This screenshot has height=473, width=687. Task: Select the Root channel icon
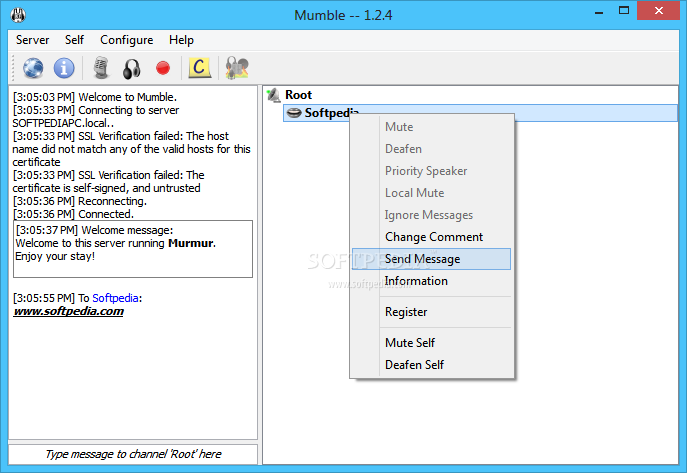point(274,95)
